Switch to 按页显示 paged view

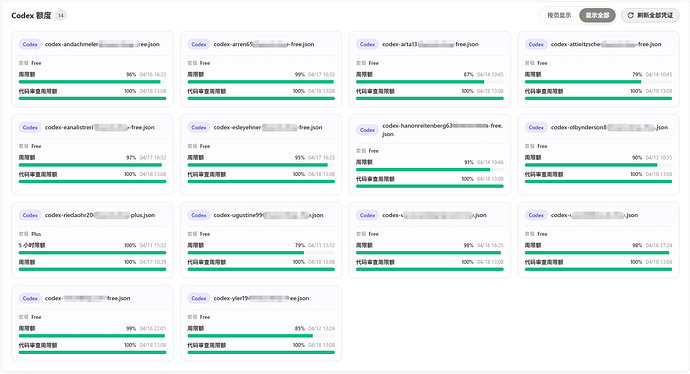tap(559, 15)
